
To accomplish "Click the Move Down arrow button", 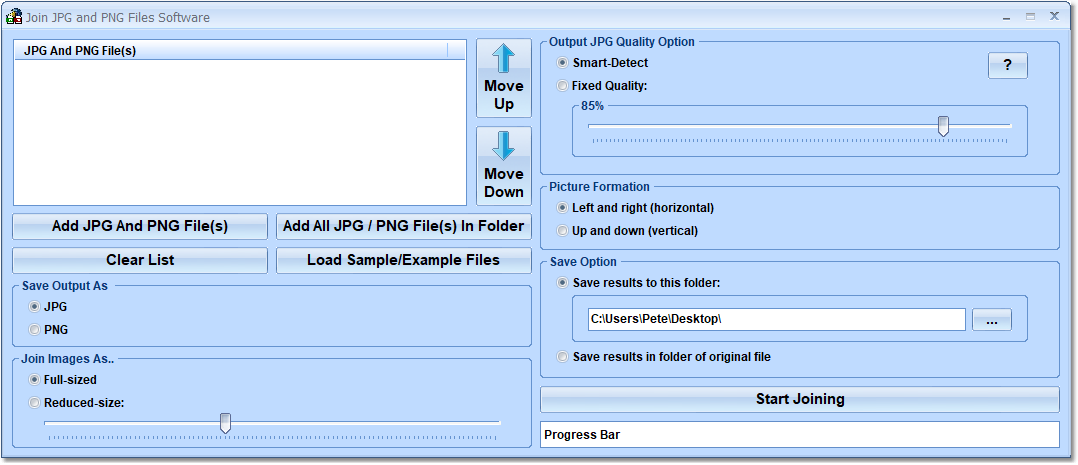I will click(504, 166).
